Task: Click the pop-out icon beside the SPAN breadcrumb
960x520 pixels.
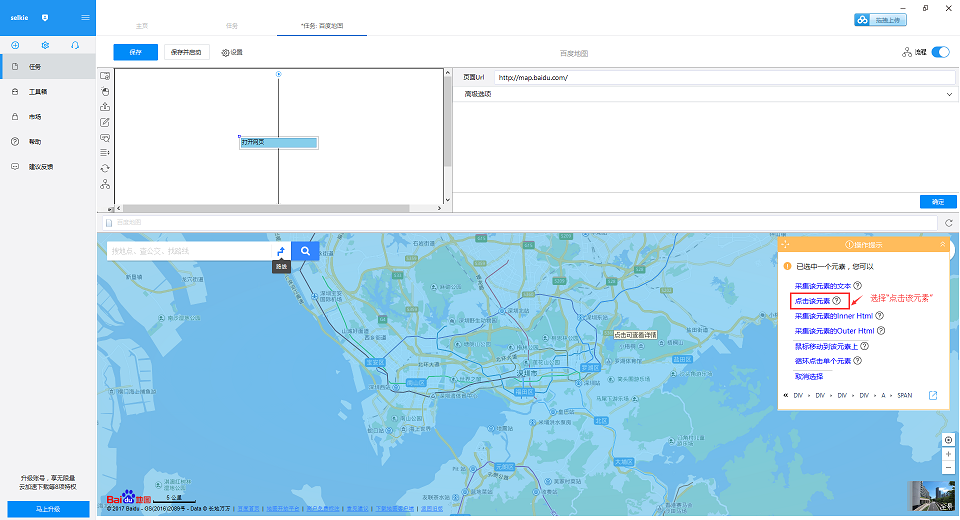Action: (x=933, y=396)
